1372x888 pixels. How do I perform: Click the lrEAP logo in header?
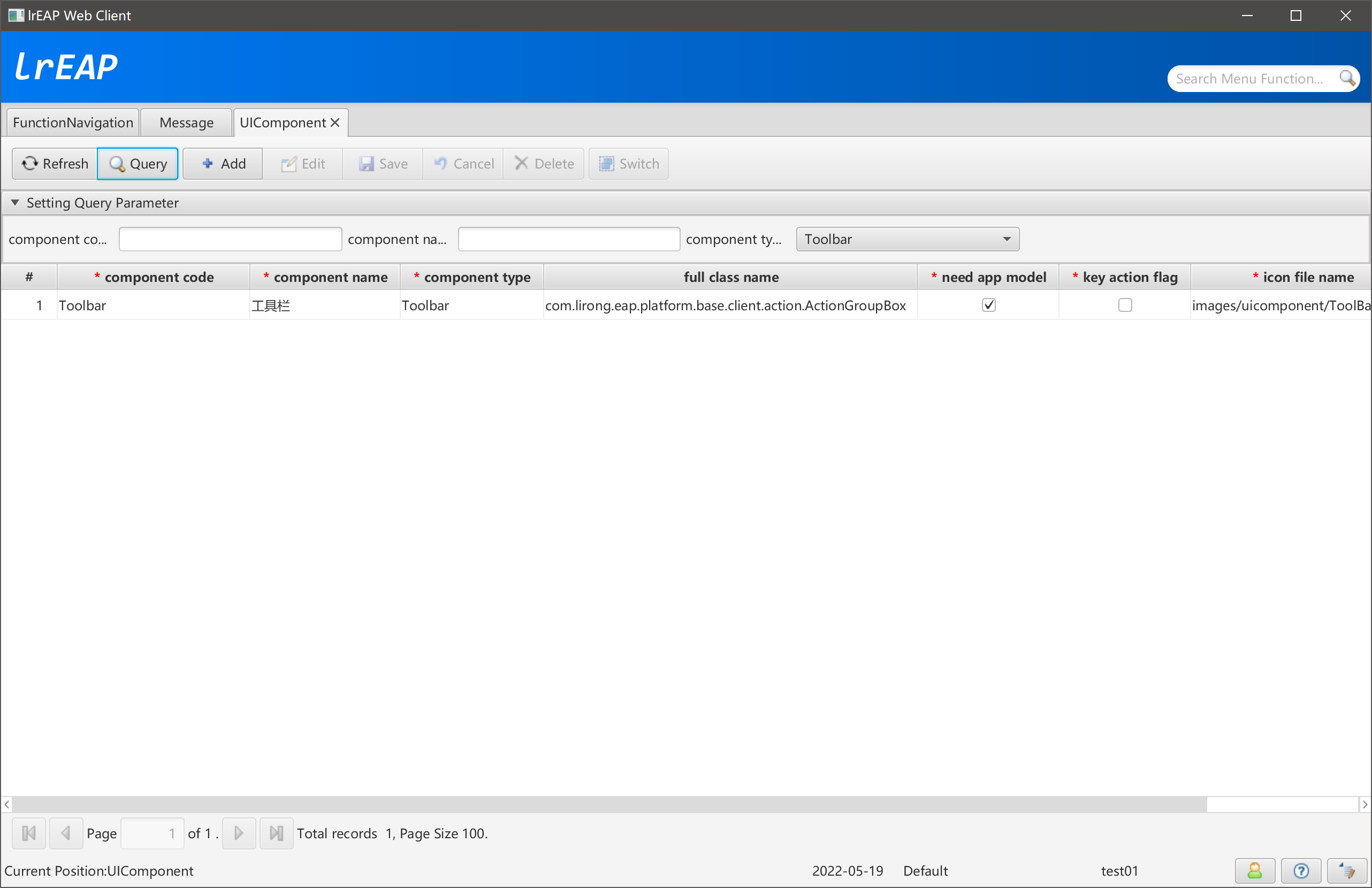tap(66, 66)
